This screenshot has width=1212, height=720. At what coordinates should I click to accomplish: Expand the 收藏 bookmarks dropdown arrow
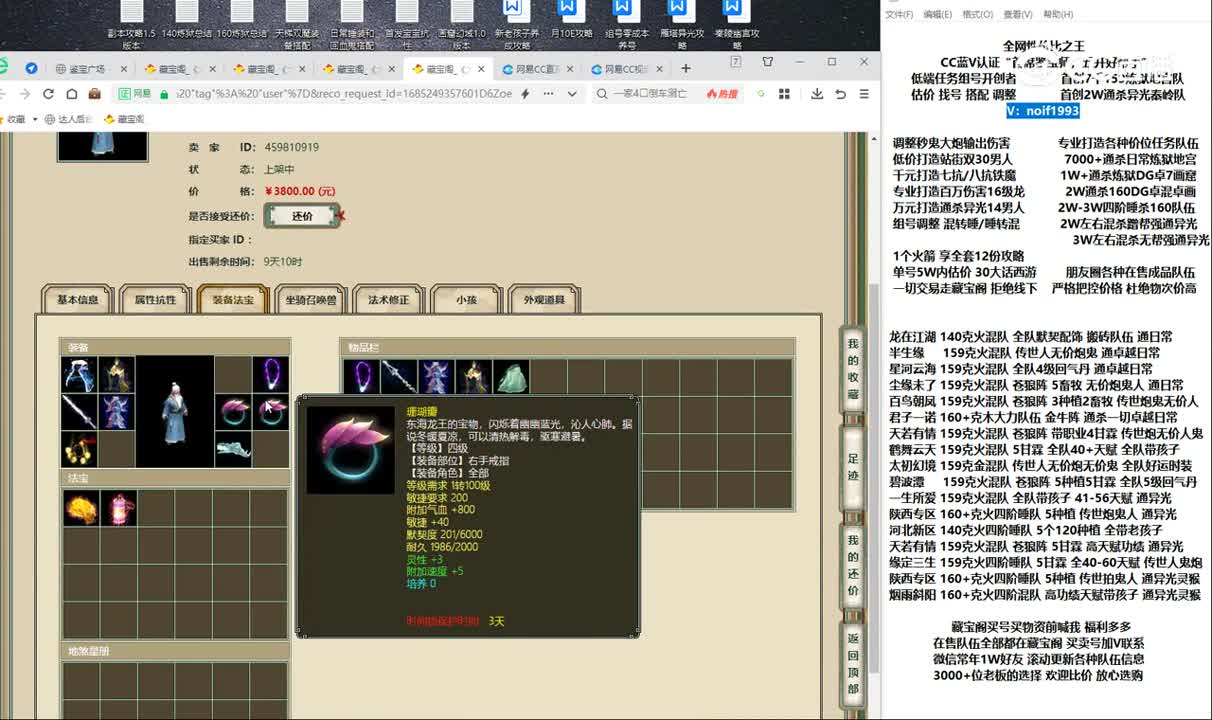(x=35, y=120)
